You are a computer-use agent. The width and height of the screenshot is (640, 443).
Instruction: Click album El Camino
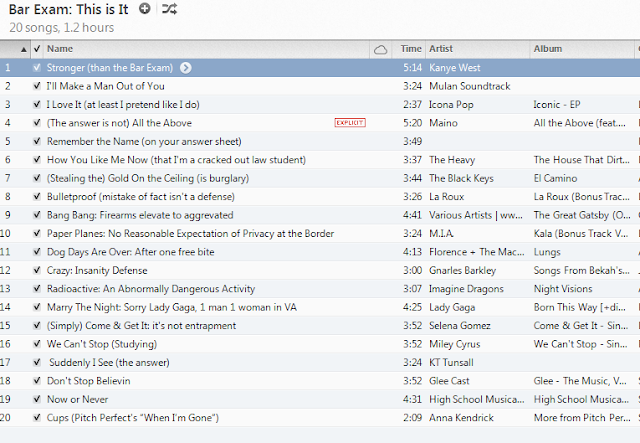click(556, 178)
